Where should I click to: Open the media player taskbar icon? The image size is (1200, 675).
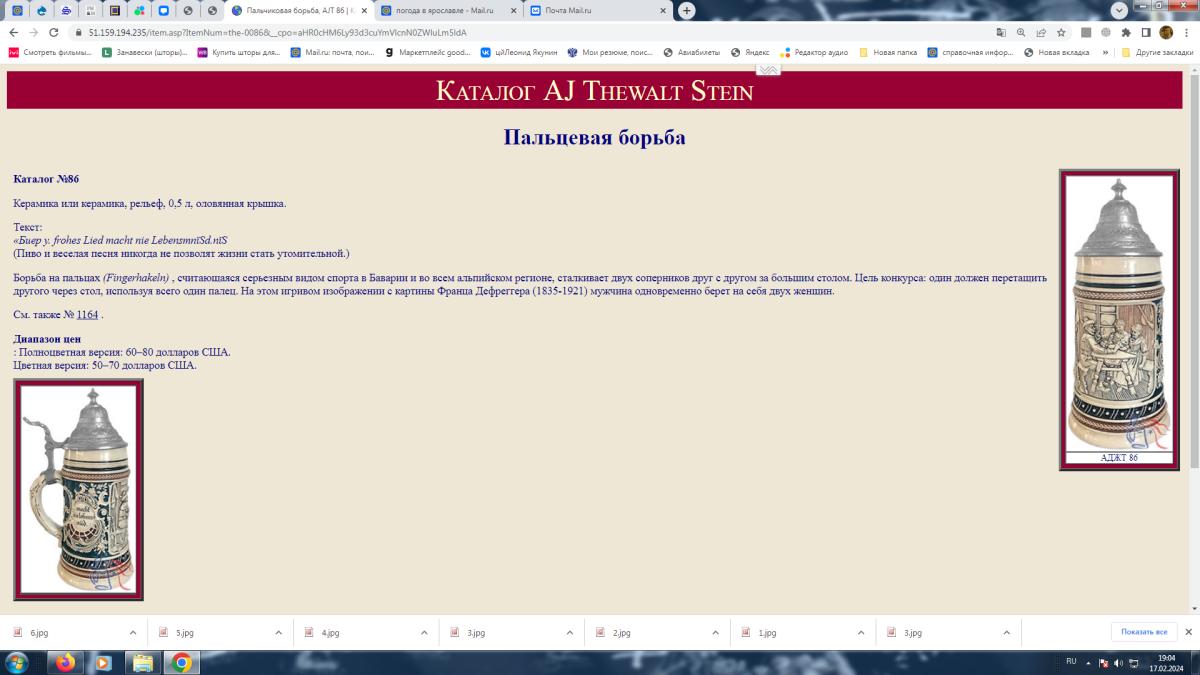tap(103, 662)
